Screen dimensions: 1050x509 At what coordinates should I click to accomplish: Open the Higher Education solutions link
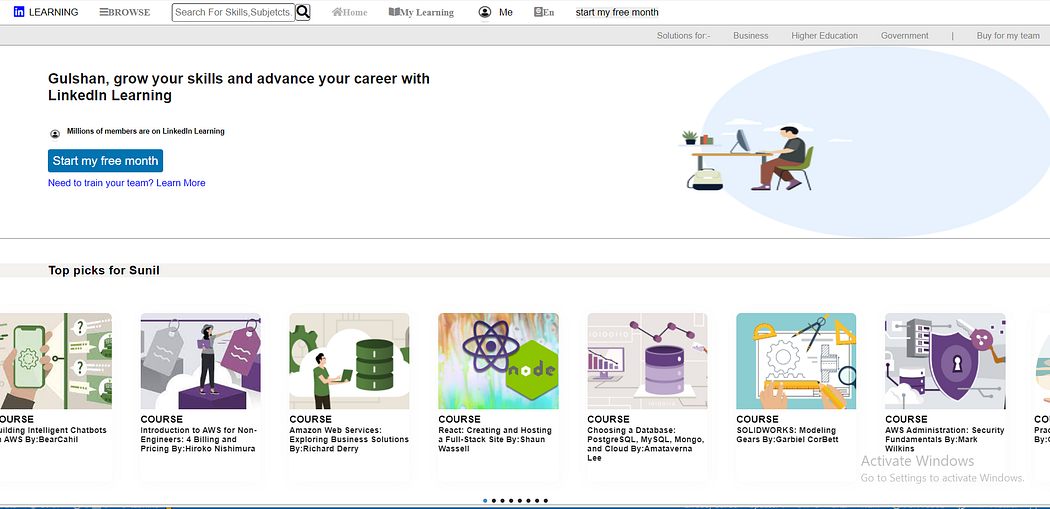[824, 35]
